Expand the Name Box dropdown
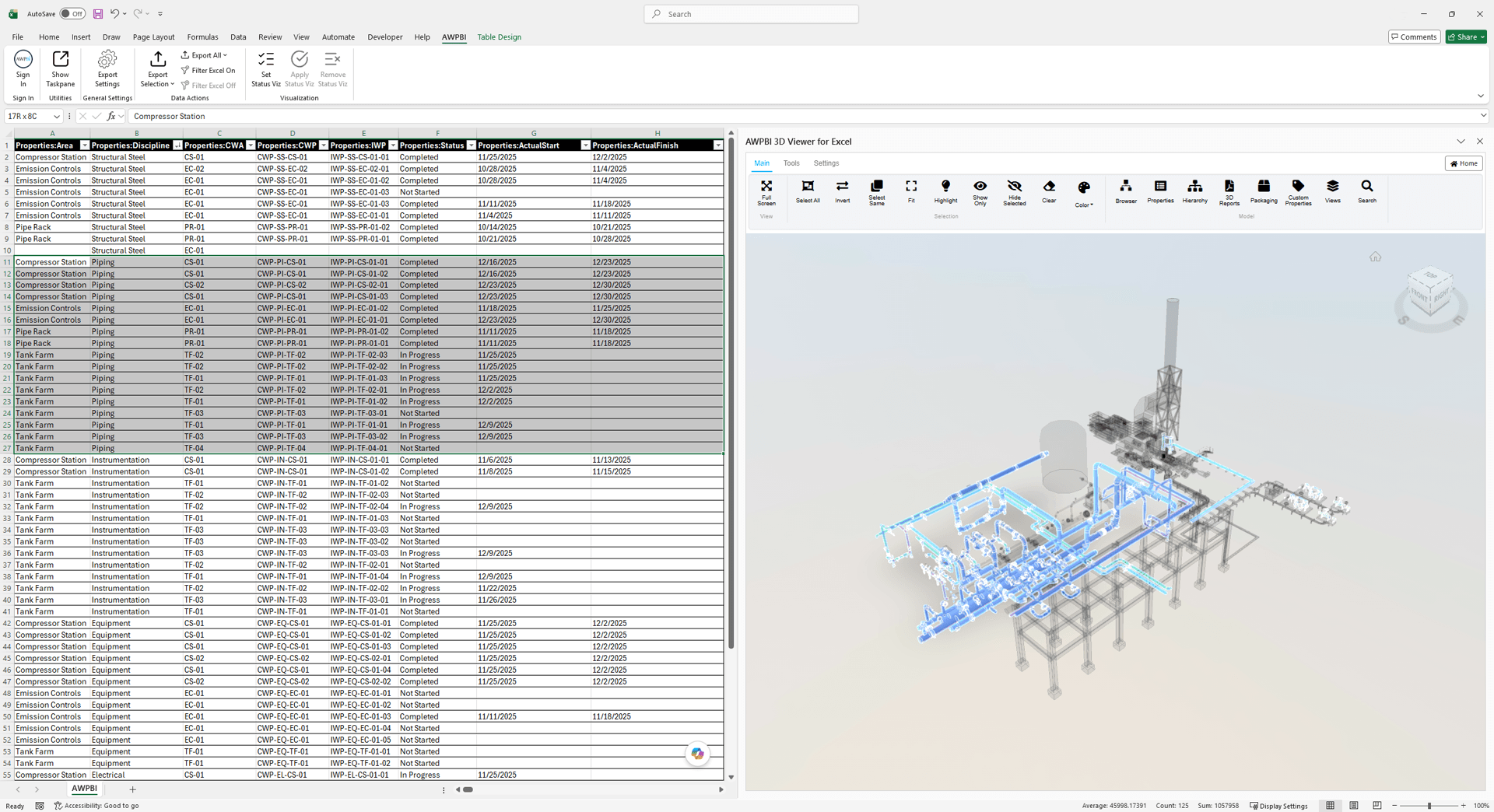This screenshot has height=812, width=1494. 57,116
